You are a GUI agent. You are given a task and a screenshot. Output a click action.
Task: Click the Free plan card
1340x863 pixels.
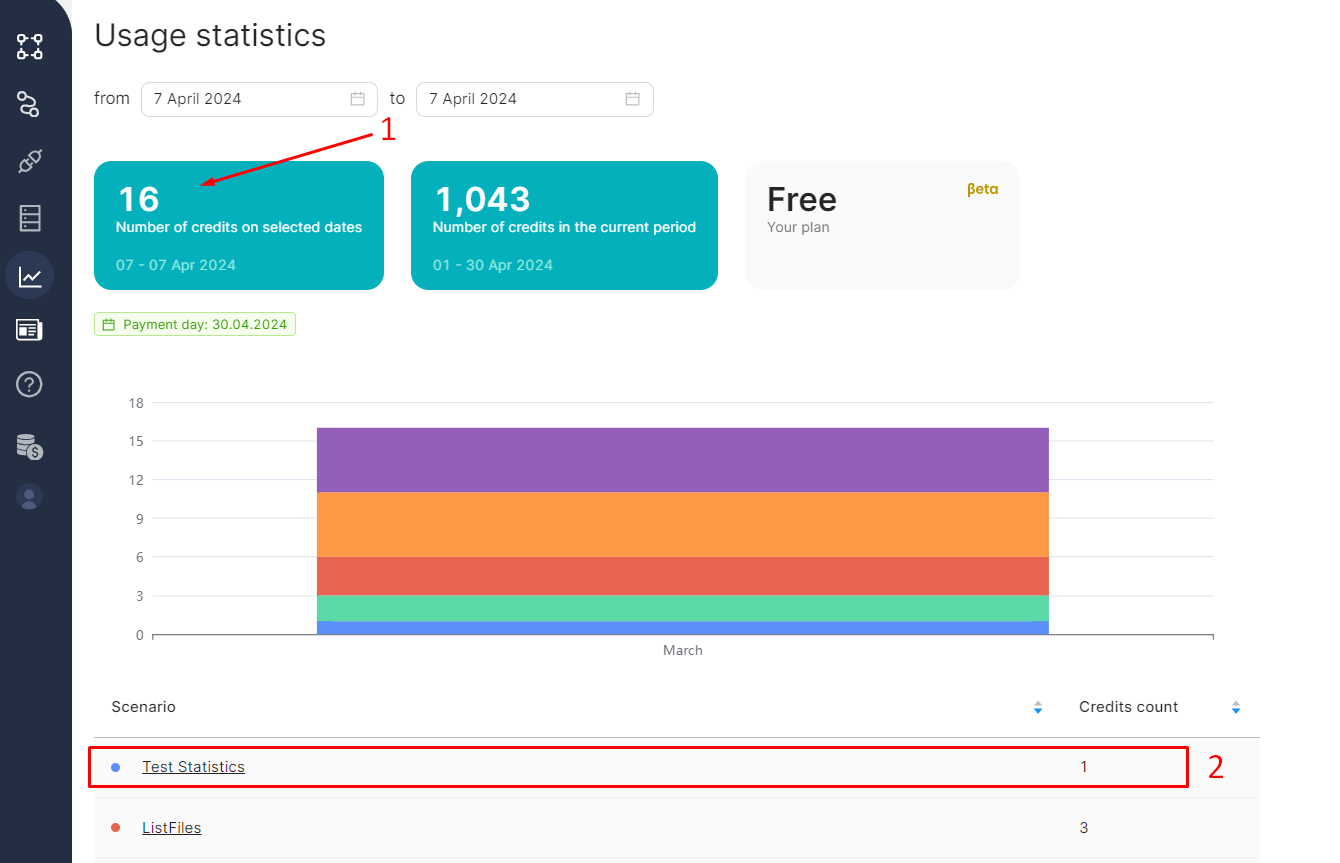click(x=881, y=225)
